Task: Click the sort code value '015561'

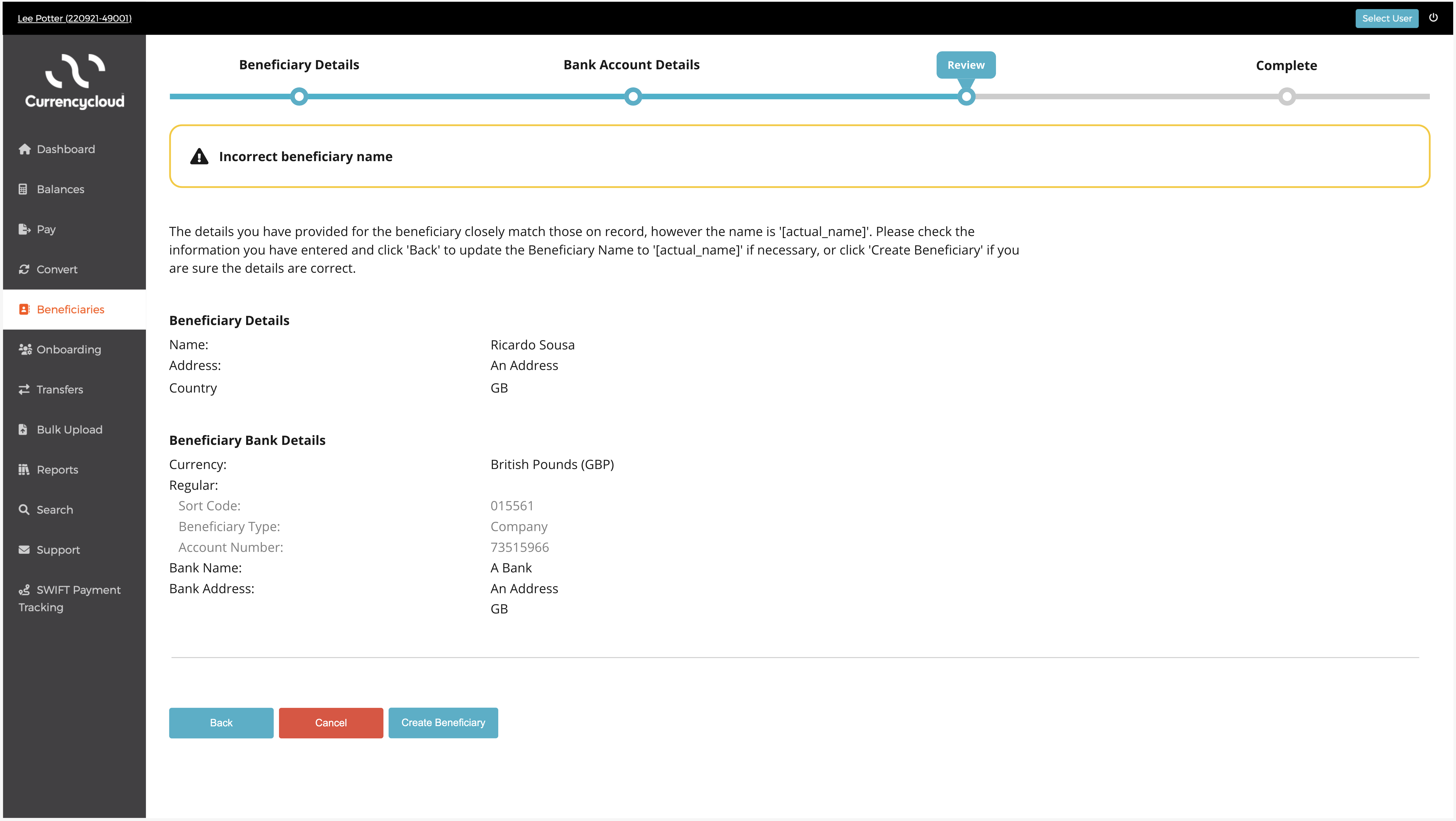Action: coord(512,506)
